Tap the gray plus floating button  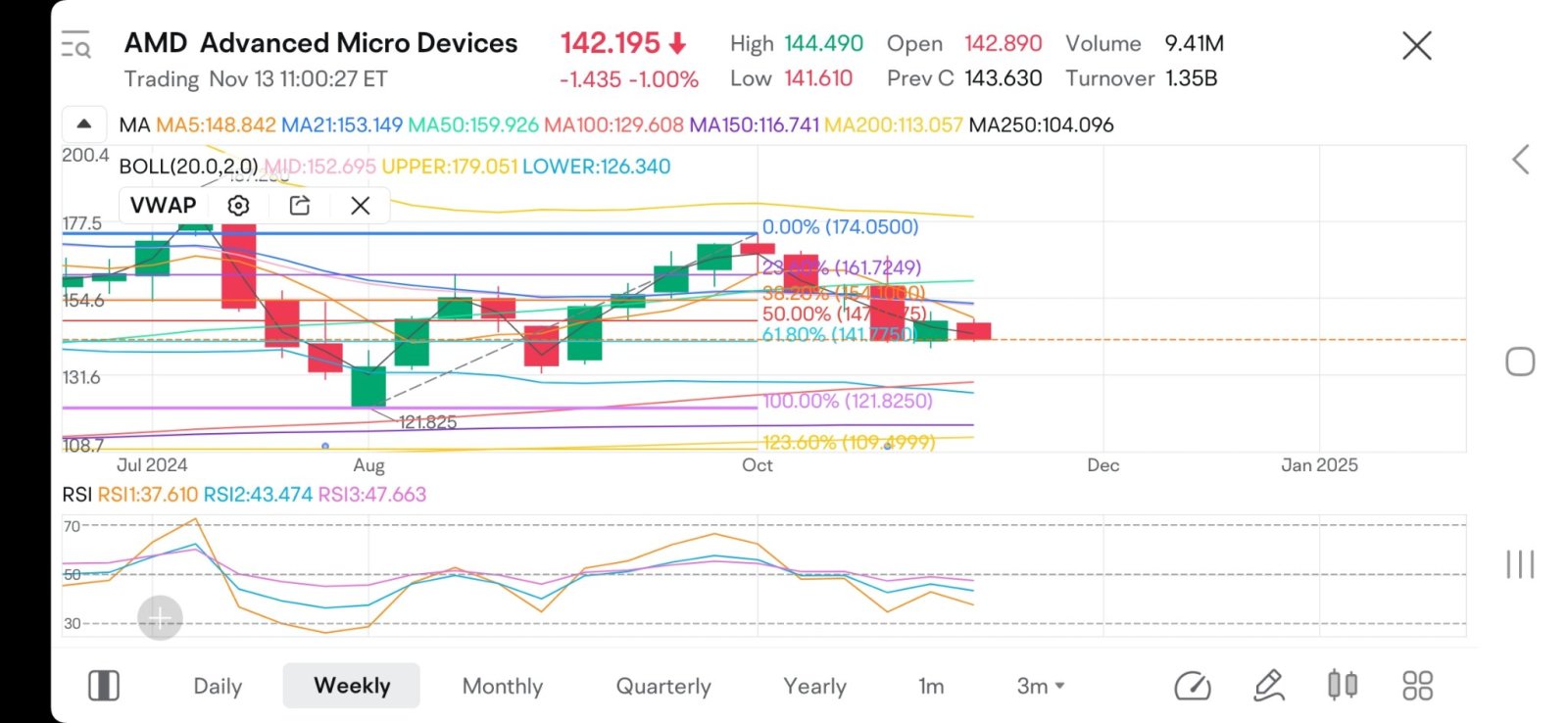click(160, 618)
